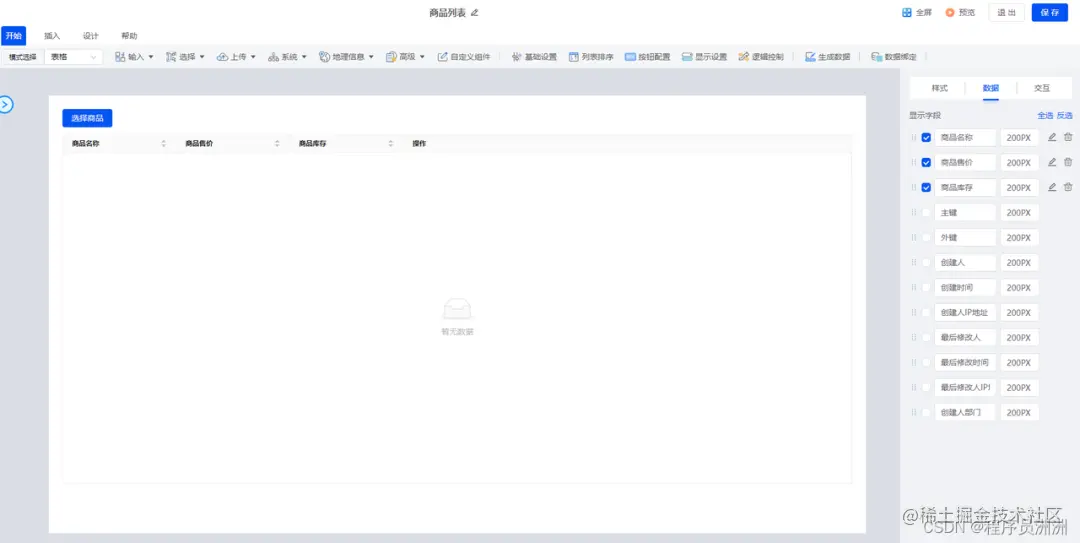
Task: Click the 创建人IP地址 field name input
Action: point(965,312)
